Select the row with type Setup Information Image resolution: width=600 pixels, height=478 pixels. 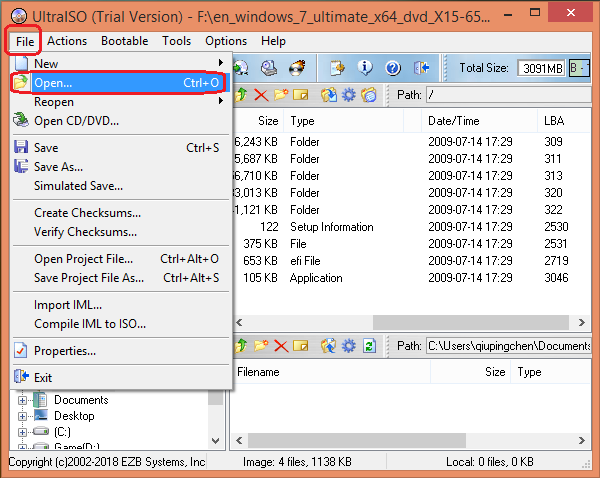pyautogui.click(x=411, y=227)
